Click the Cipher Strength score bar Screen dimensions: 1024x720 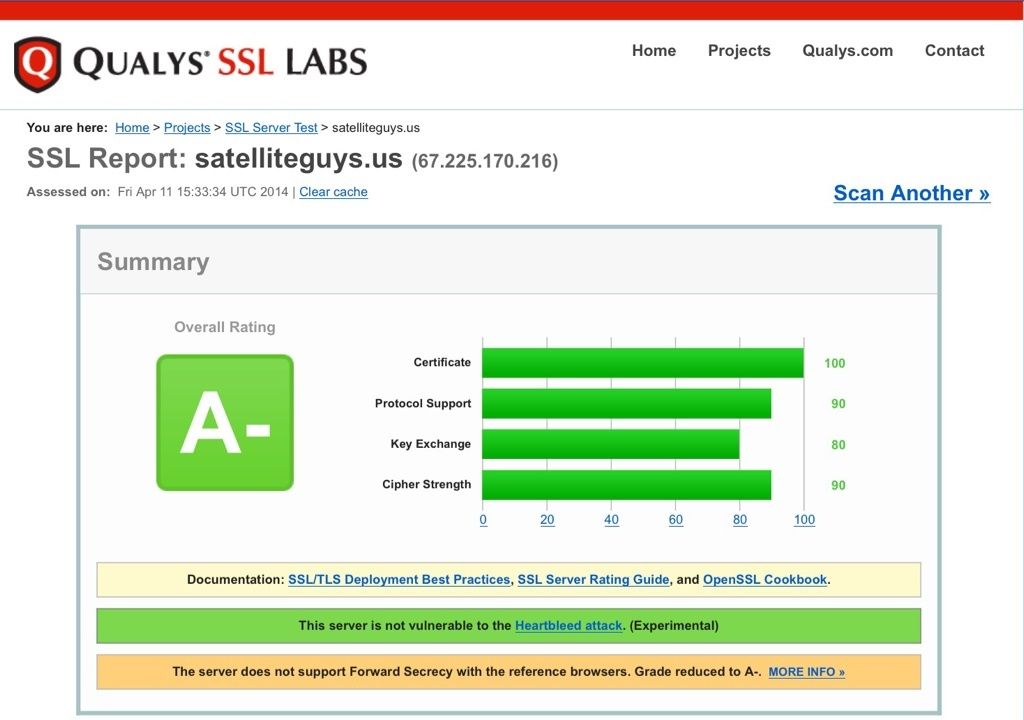(x=626, y=485)
